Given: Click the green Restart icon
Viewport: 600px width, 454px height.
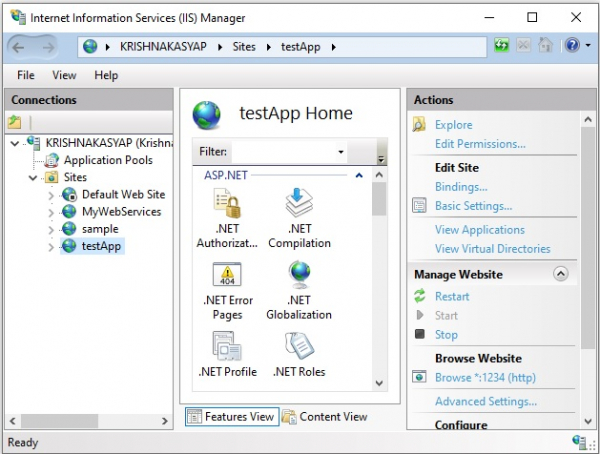Looking at the screenshot, I should [420, 296].
